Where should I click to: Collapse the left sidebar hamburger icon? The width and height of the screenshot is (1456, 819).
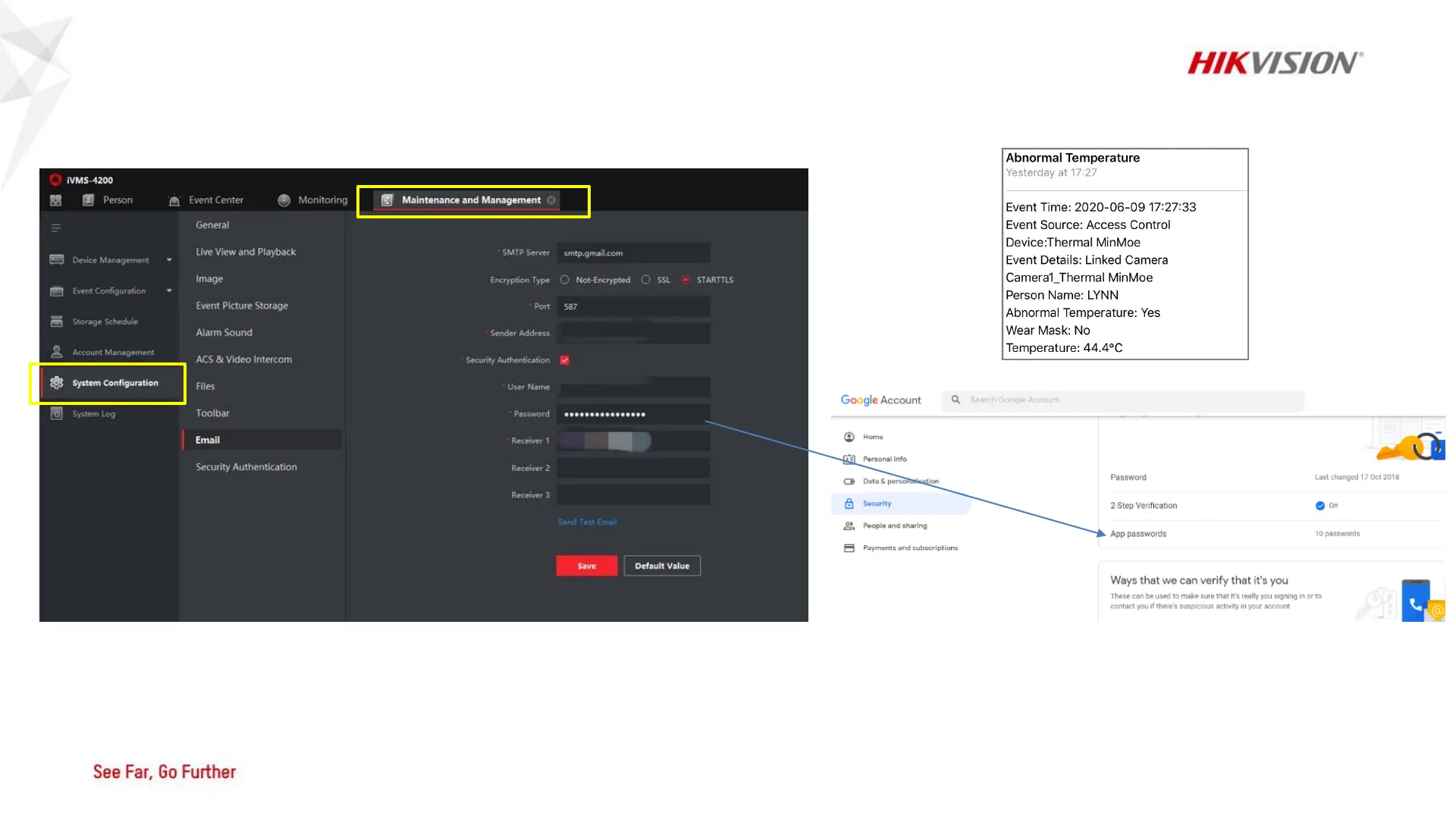click(x=55, y=227)
